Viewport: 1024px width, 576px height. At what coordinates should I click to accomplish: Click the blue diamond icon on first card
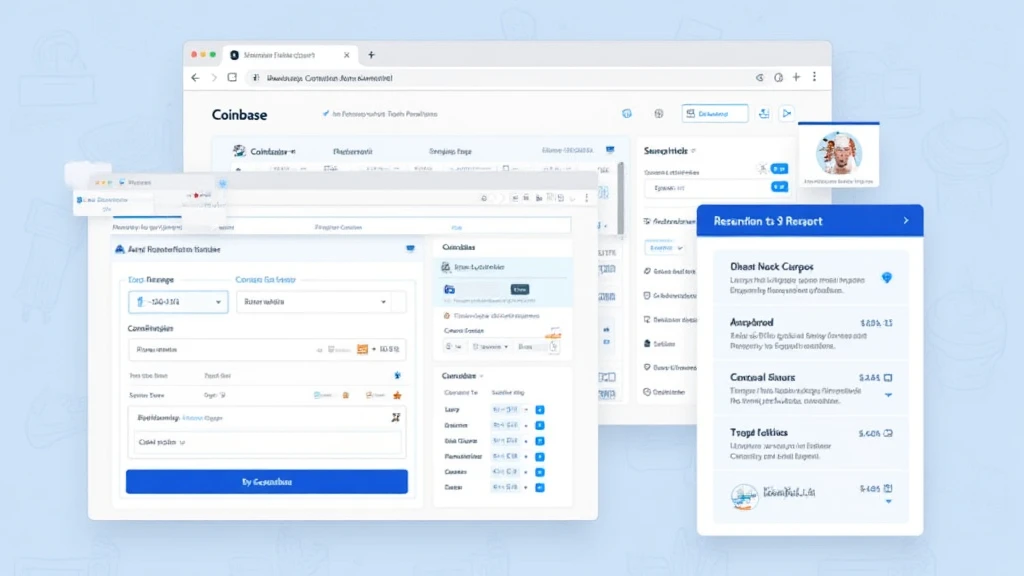pos(886,277)
